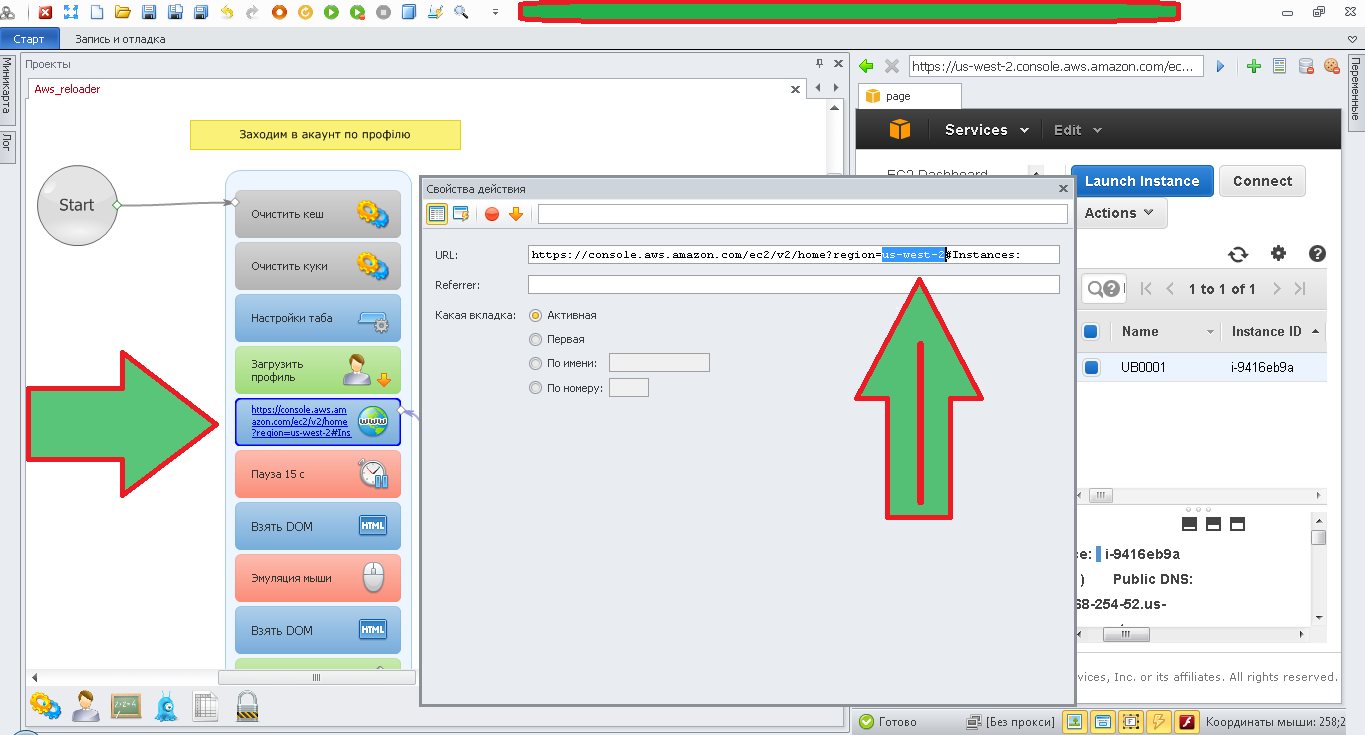Click the redo arrow icon

click(252, 12)
